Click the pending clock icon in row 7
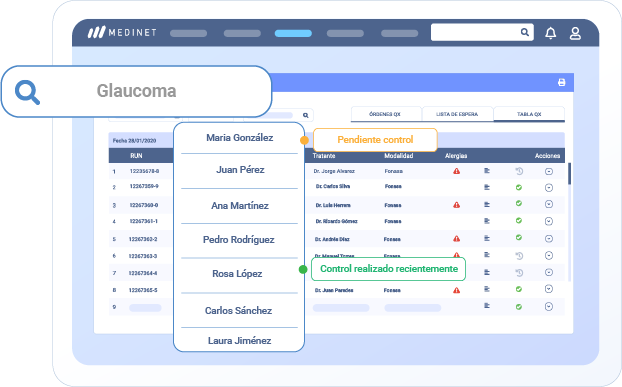Viewport: 622px width, 387px height. pos(519,273)
